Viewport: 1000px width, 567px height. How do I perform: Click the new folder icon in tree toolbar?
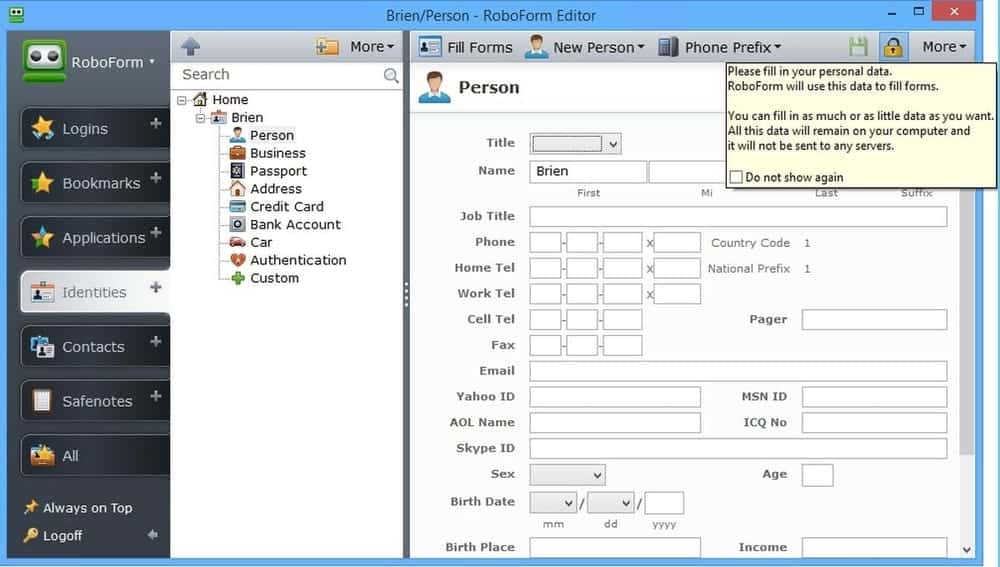pyautogui.click(x=327, y=47)
